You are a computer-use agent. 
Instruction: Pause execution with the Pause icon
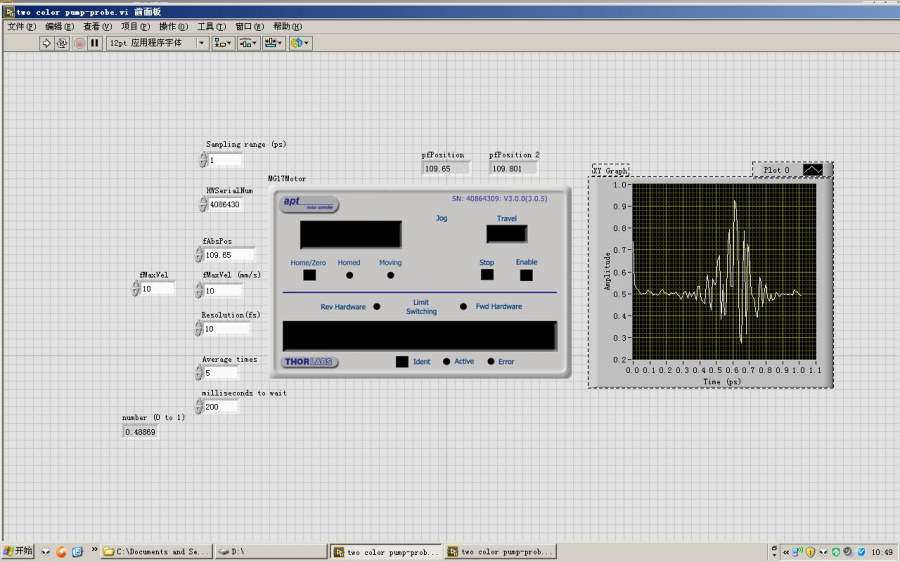click(x=95, y=43)
